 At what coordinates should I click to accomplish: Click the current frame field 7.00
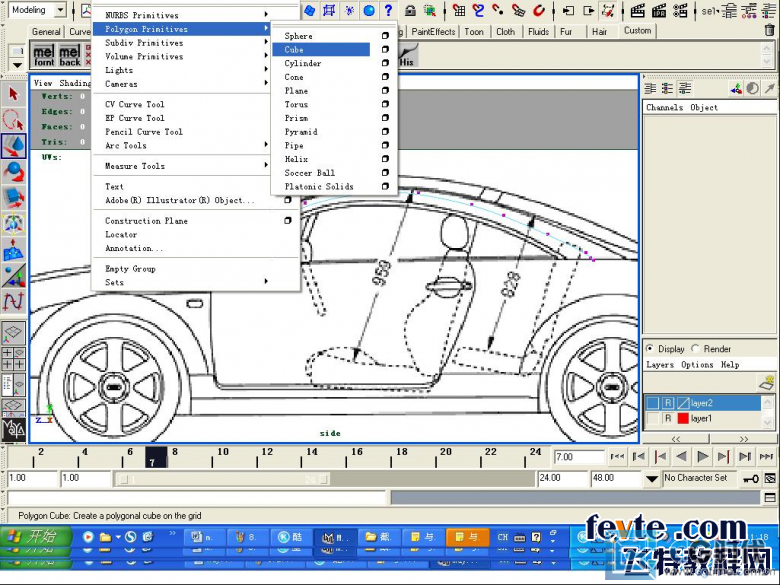[579, 457]
